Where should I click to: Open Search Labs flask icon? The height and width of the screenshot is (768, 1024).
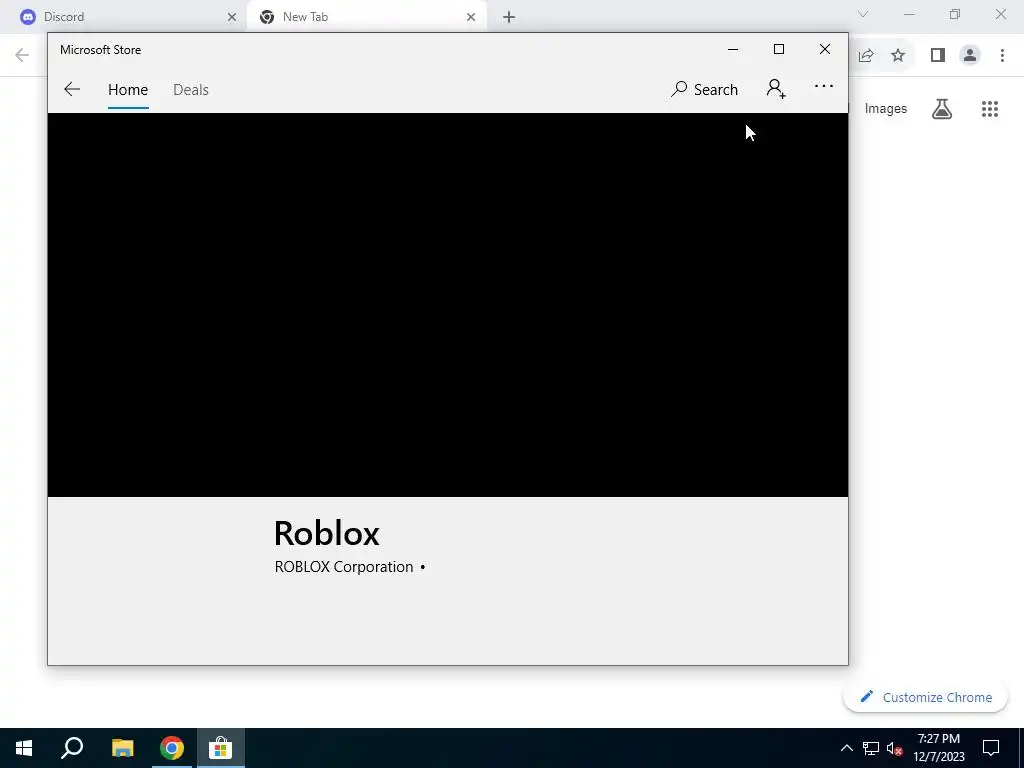942,108
